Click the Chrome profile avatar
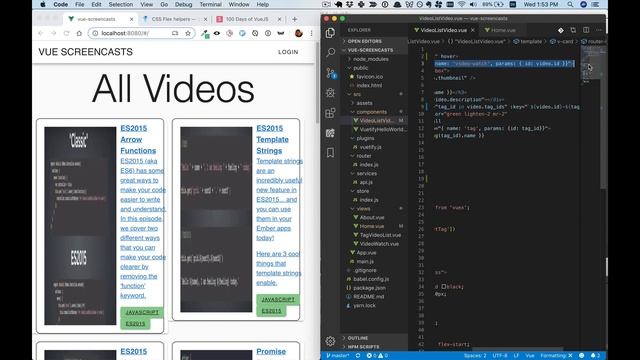The height and width of the screenshot is (360, 640). 298,33
